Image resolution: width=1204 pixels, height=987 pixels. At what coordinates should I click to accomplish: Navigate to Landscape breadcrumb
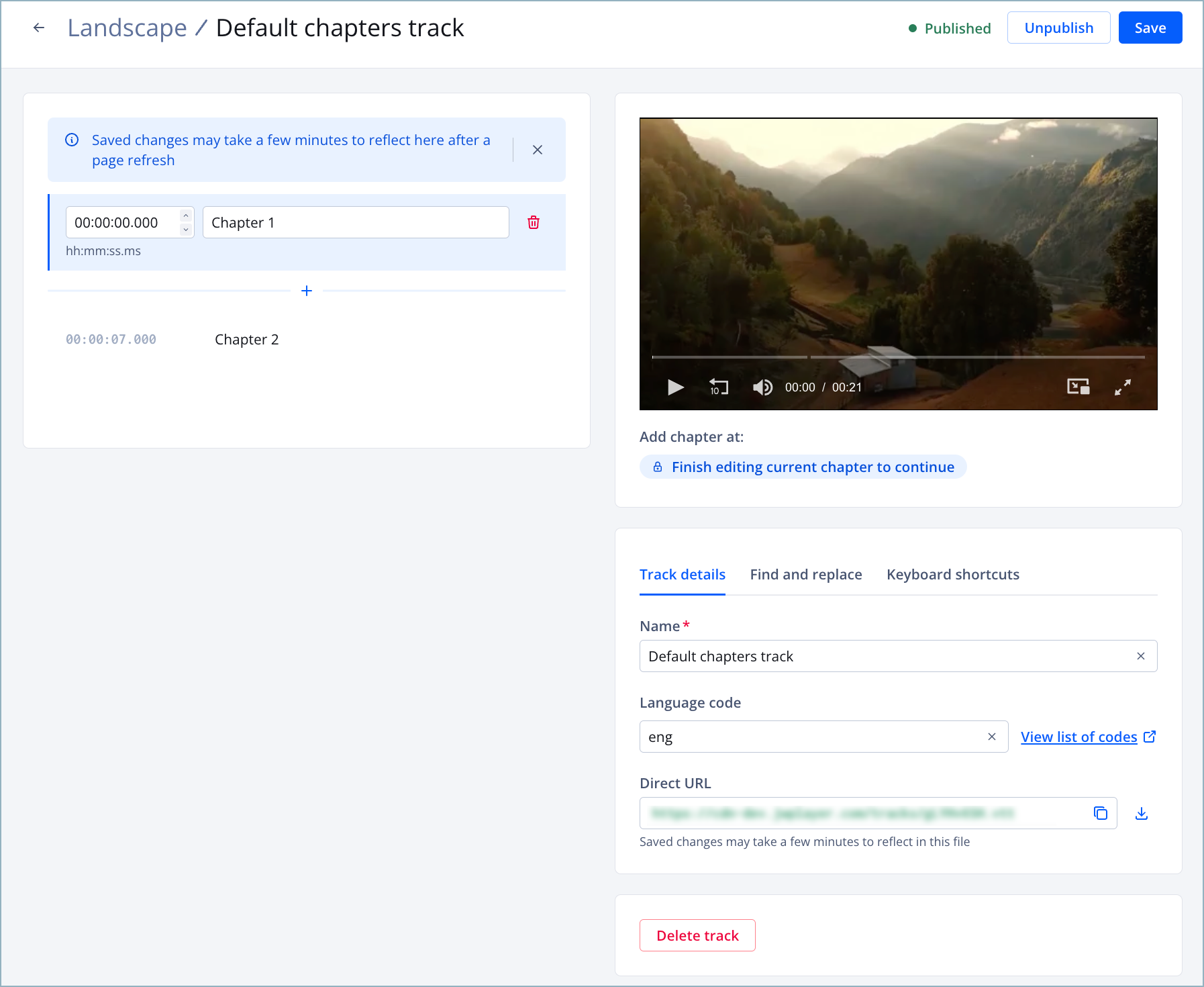[128, 28]
